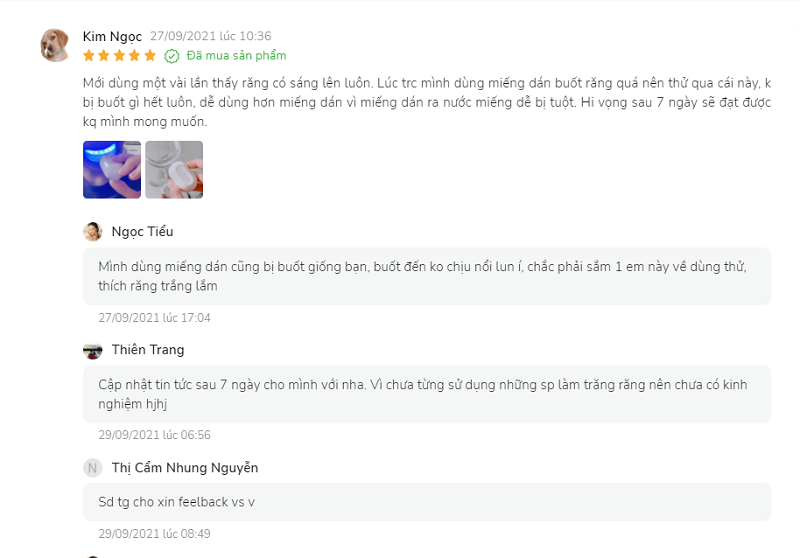Click the third rating star
The height and width of the screenshot is (558, 800).
point(119,56)
